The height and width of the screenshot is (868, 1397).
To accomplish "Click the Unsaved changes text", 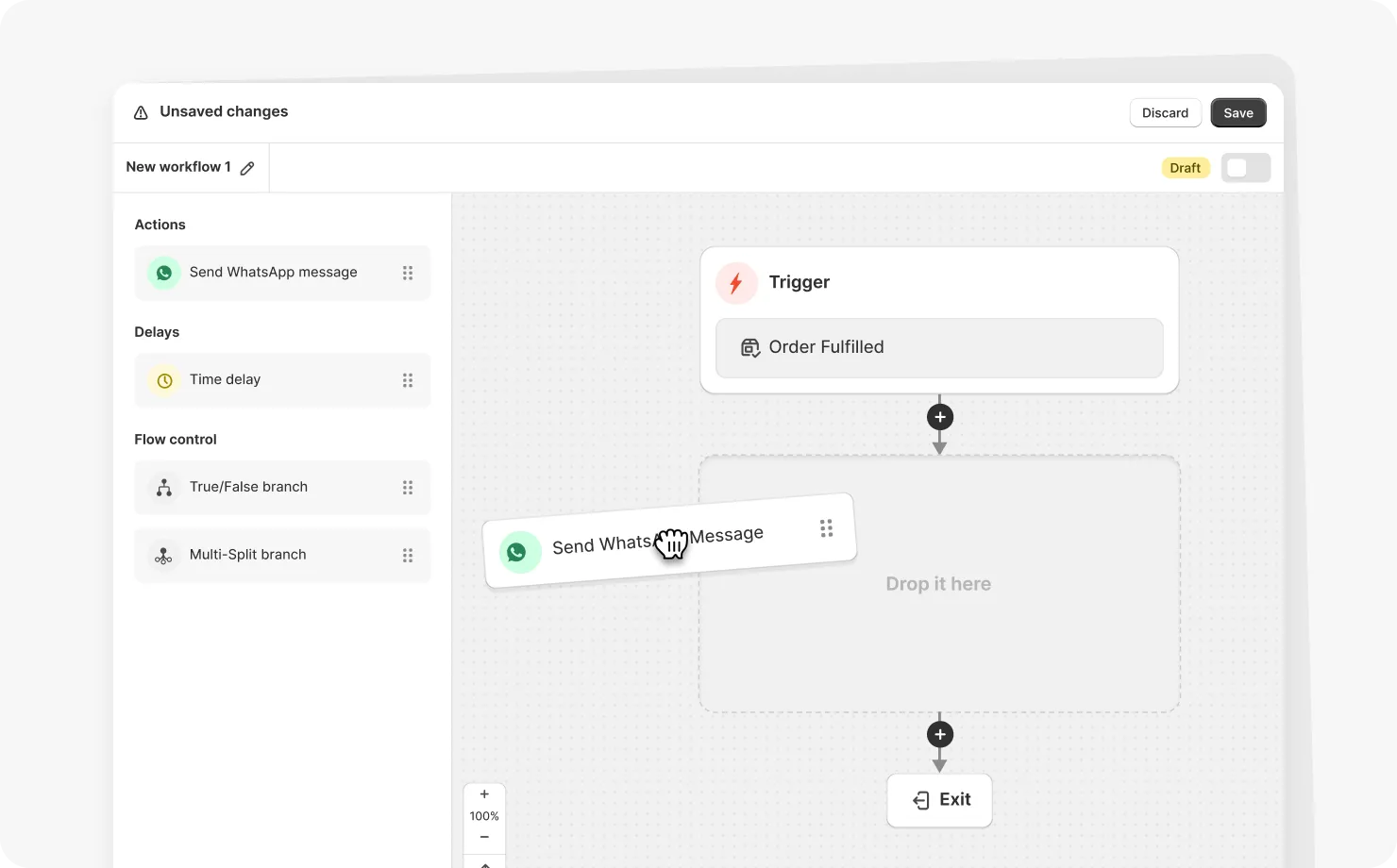I will click(224, 111).
